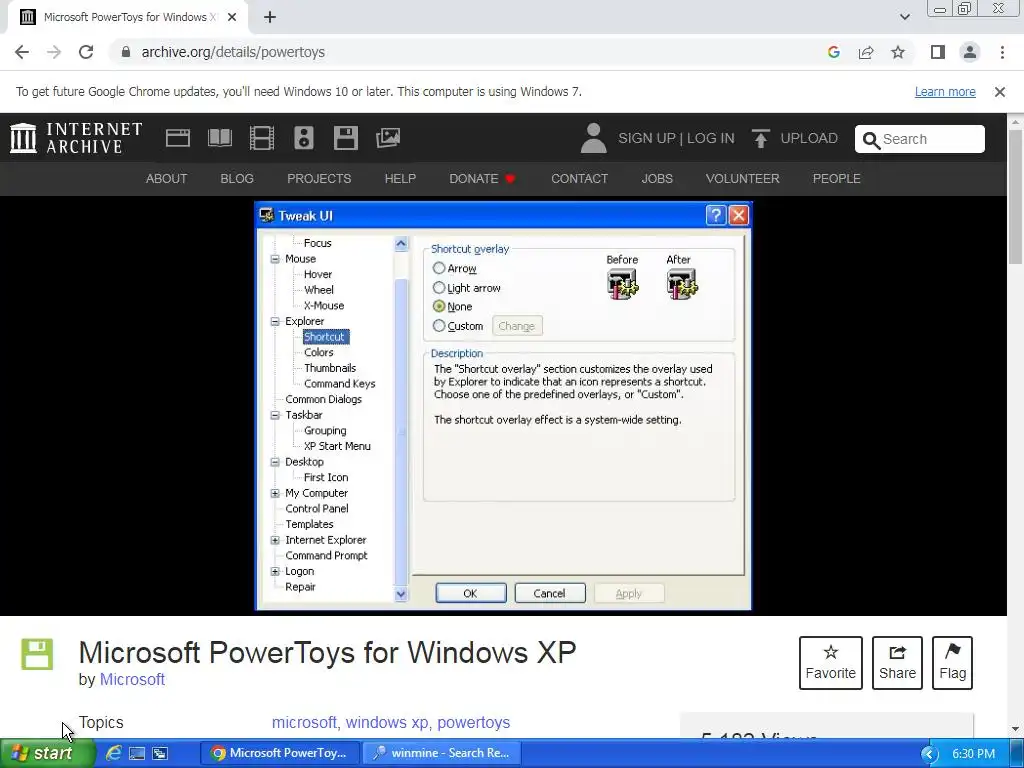Expand hidden tray icons arrow
The image size is (1024, 768).
tap(929, 754)
